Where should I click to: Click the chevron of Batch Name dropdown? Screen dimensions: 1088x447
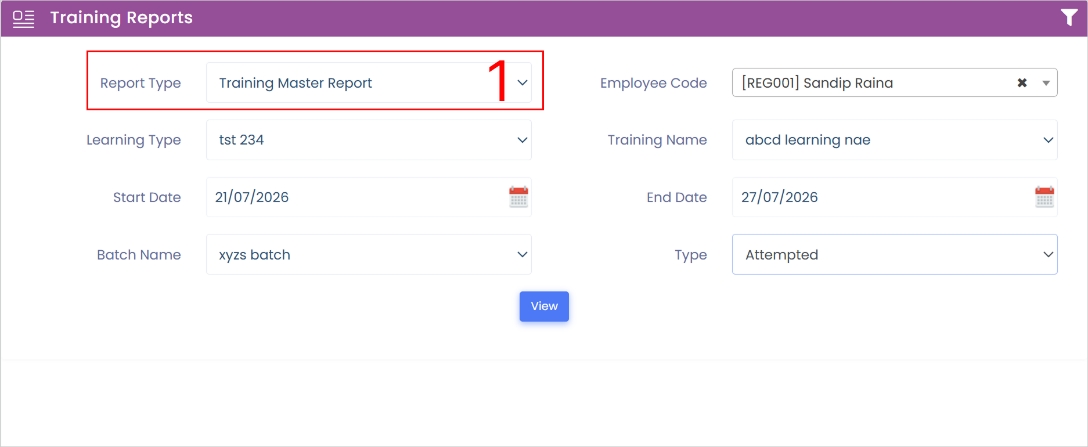[x=522, y=255]
